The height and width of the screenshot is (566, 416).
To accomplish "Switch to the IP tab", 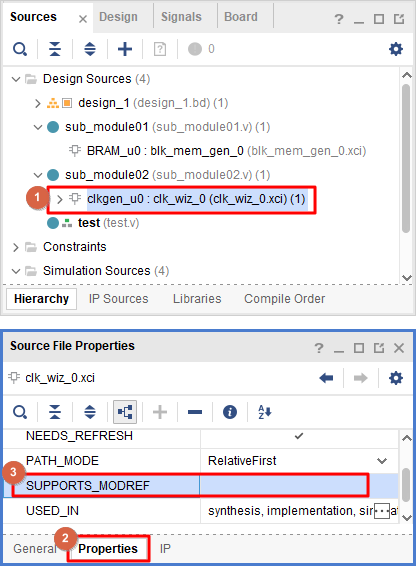I will pos(165,549).
